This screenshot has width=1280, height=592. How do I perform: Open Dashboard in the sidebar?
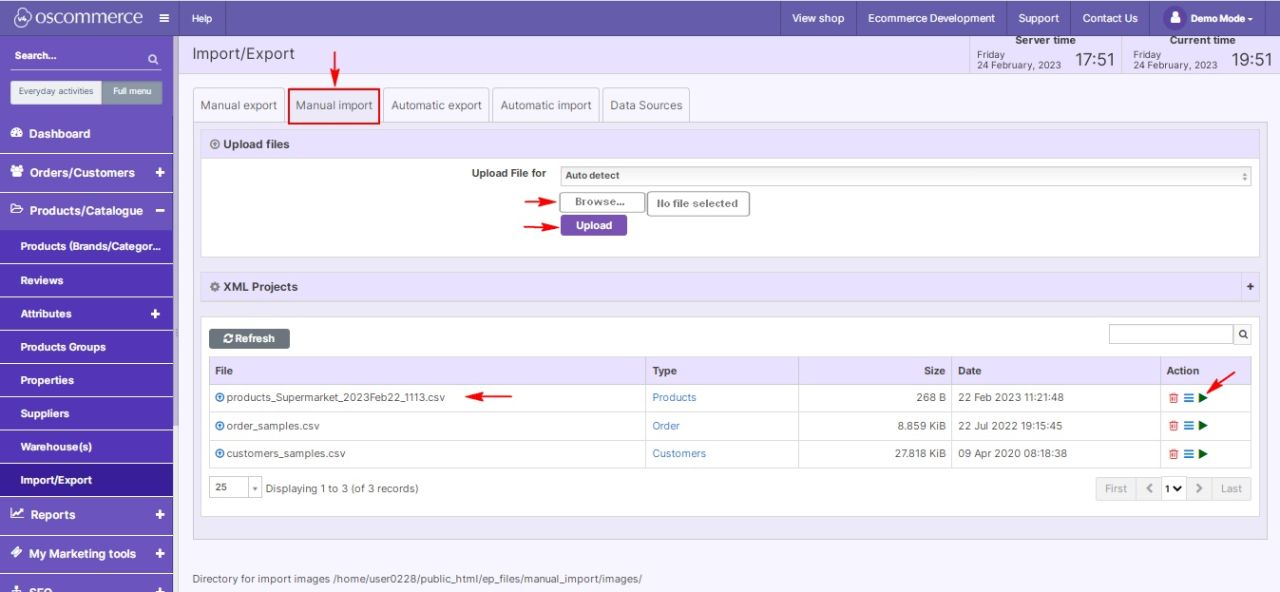(x=86, y=134)
